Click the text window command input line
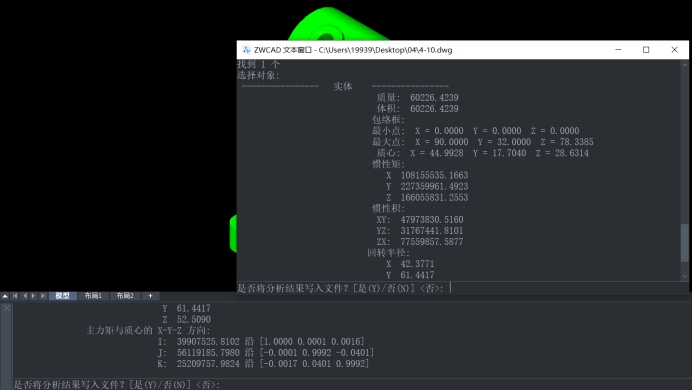Screen dimensions: 692x390 coord(463,288)
